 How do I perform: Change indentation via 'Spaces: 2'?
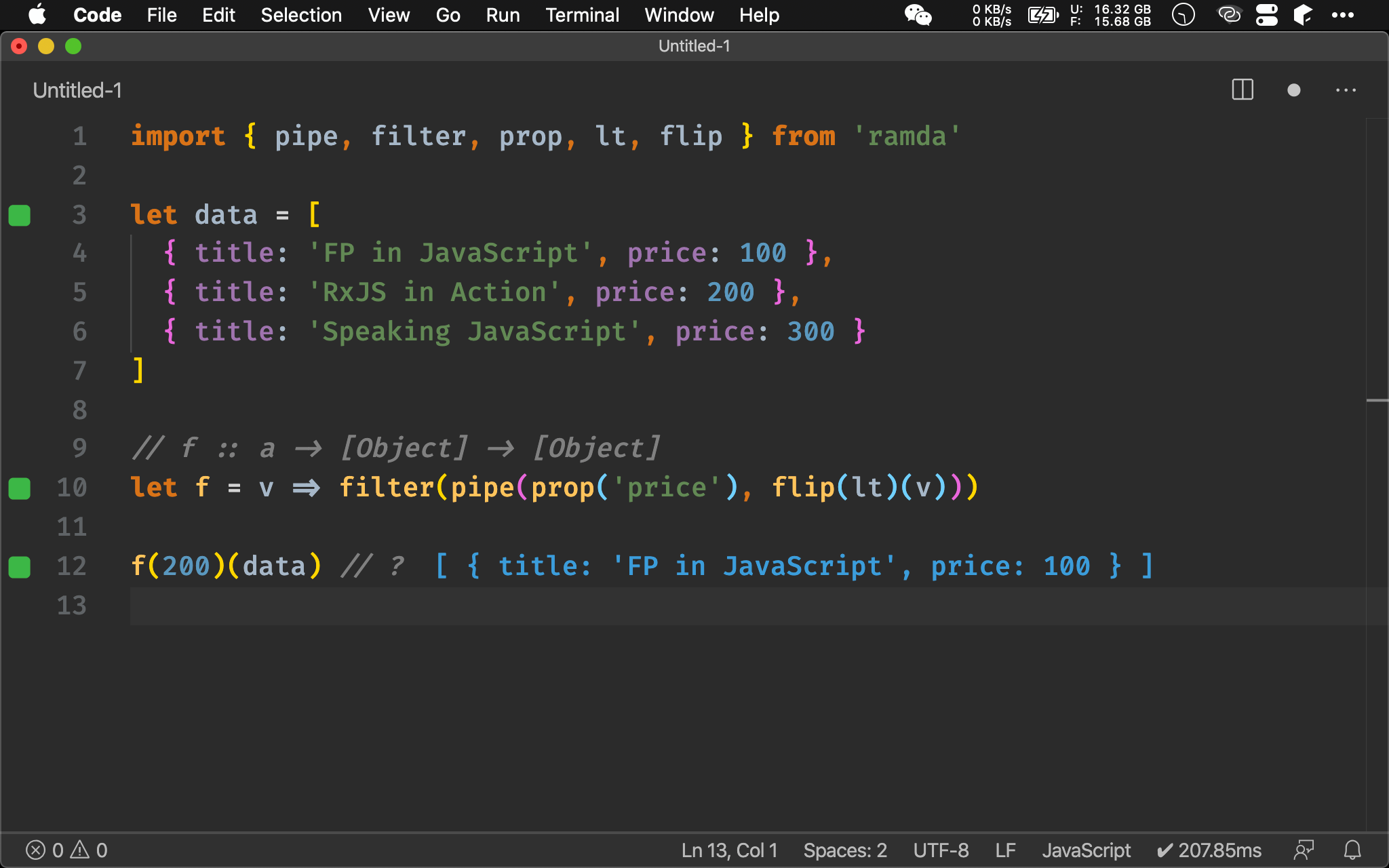pyautogui.click(x=845, y=850)
